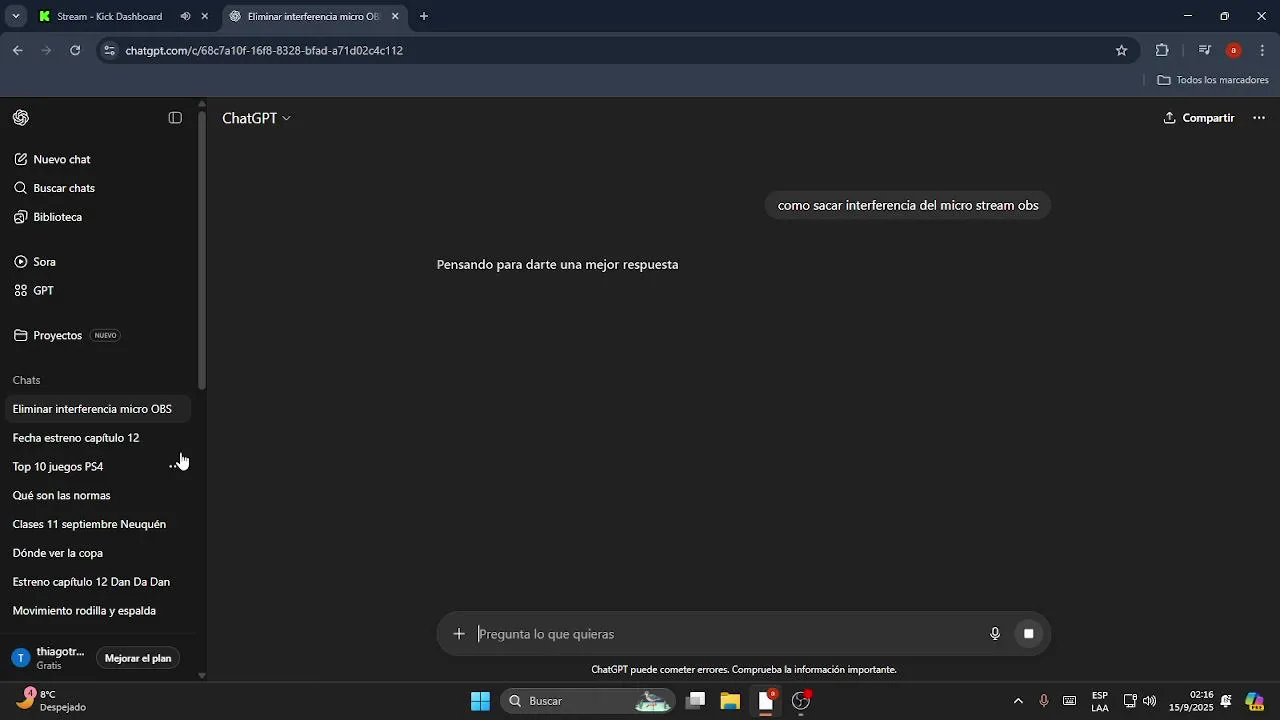
Task: Click the chatgpt.com address bar URL
Action: tap(264, 50)
